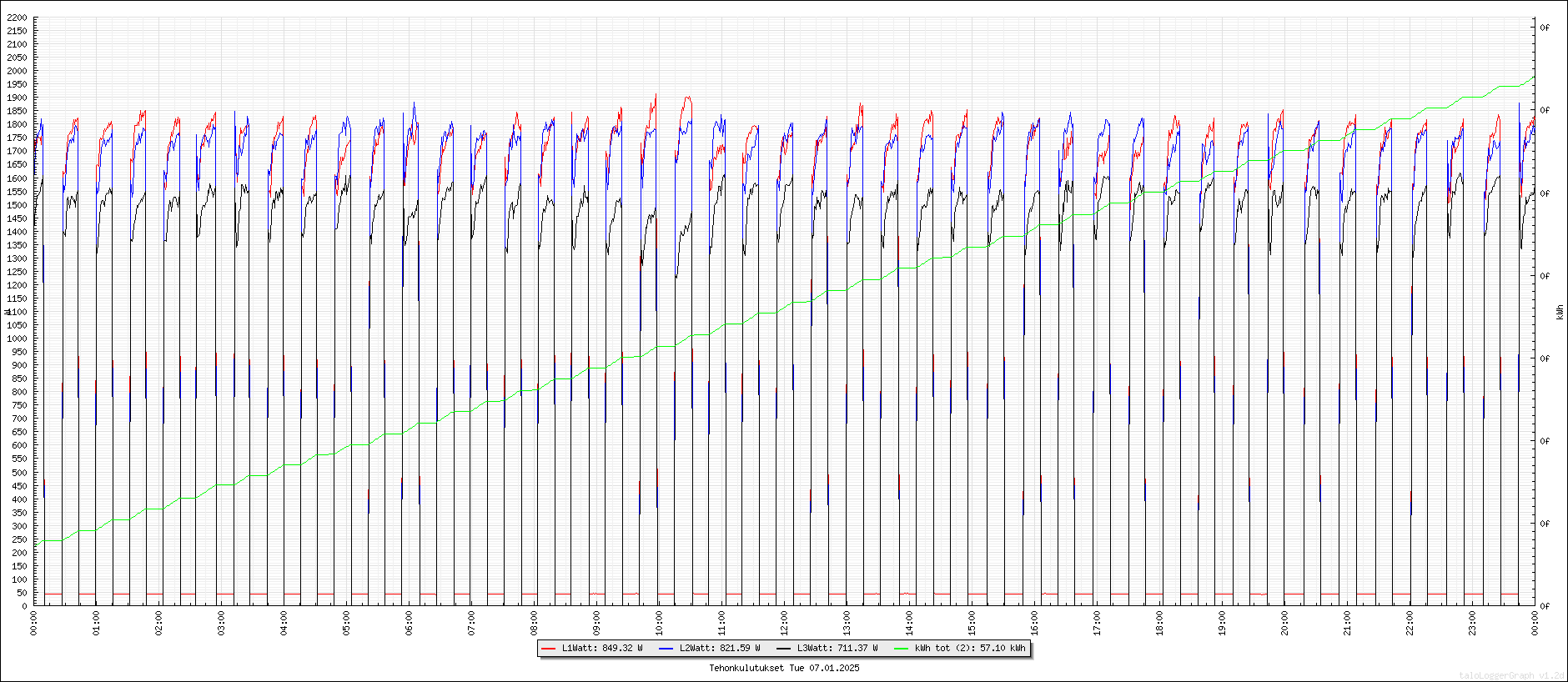
Task: Click the 06:00 label on the time axis
Action: pyautogui.click(x=409, y=623)
